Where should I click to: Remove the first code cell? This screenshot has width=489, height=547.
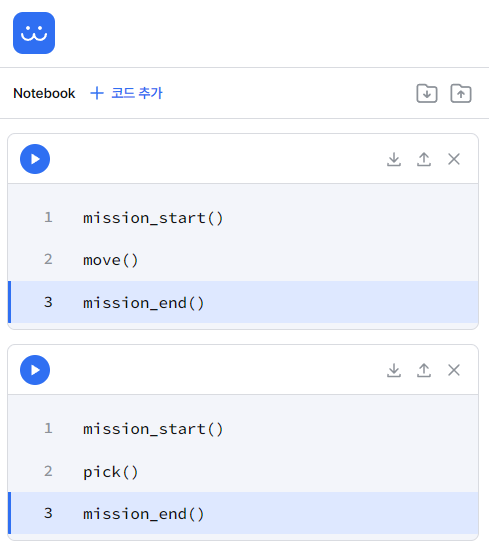coord(454,159)
